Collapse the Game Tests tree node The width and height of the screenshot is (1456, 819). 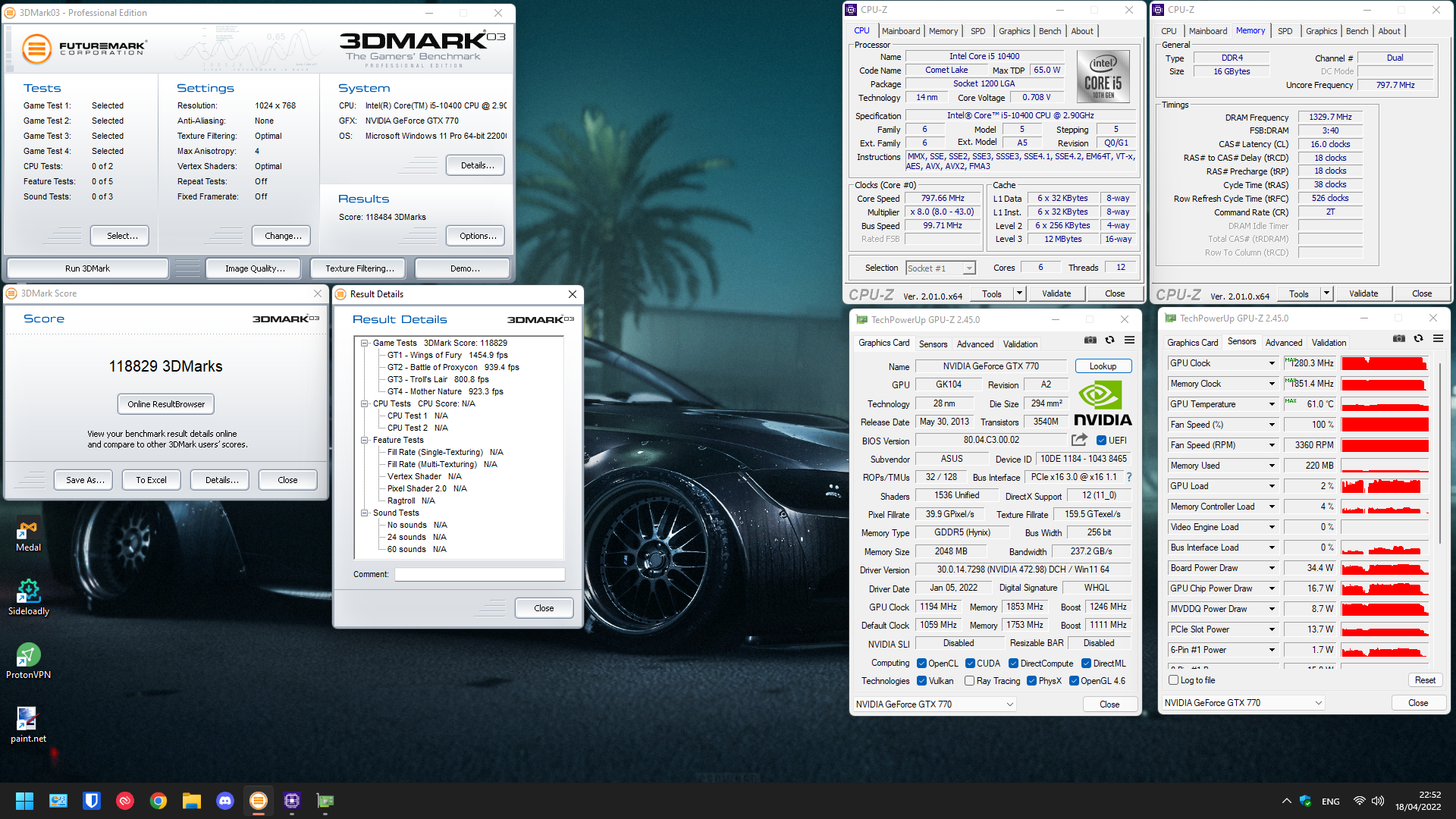coord(364,343)
